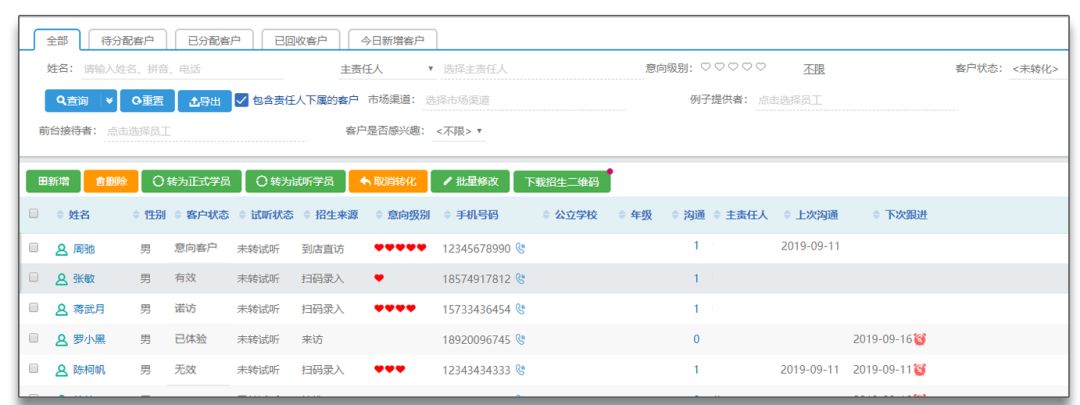Click person icon beside 周驰
Viewport: 1080px width, 405px height.
61,248
